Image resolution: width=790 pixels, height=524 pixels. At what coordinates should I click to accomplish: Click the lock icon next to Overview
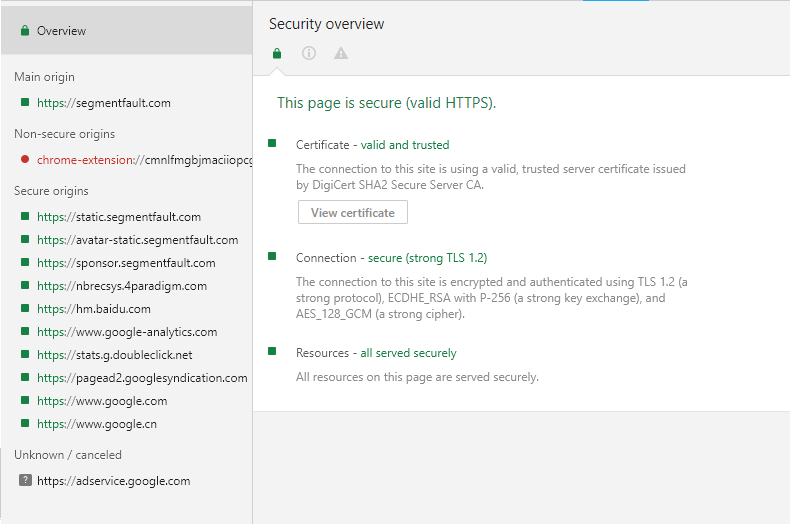pyautogui.click(x=25, y=31)
